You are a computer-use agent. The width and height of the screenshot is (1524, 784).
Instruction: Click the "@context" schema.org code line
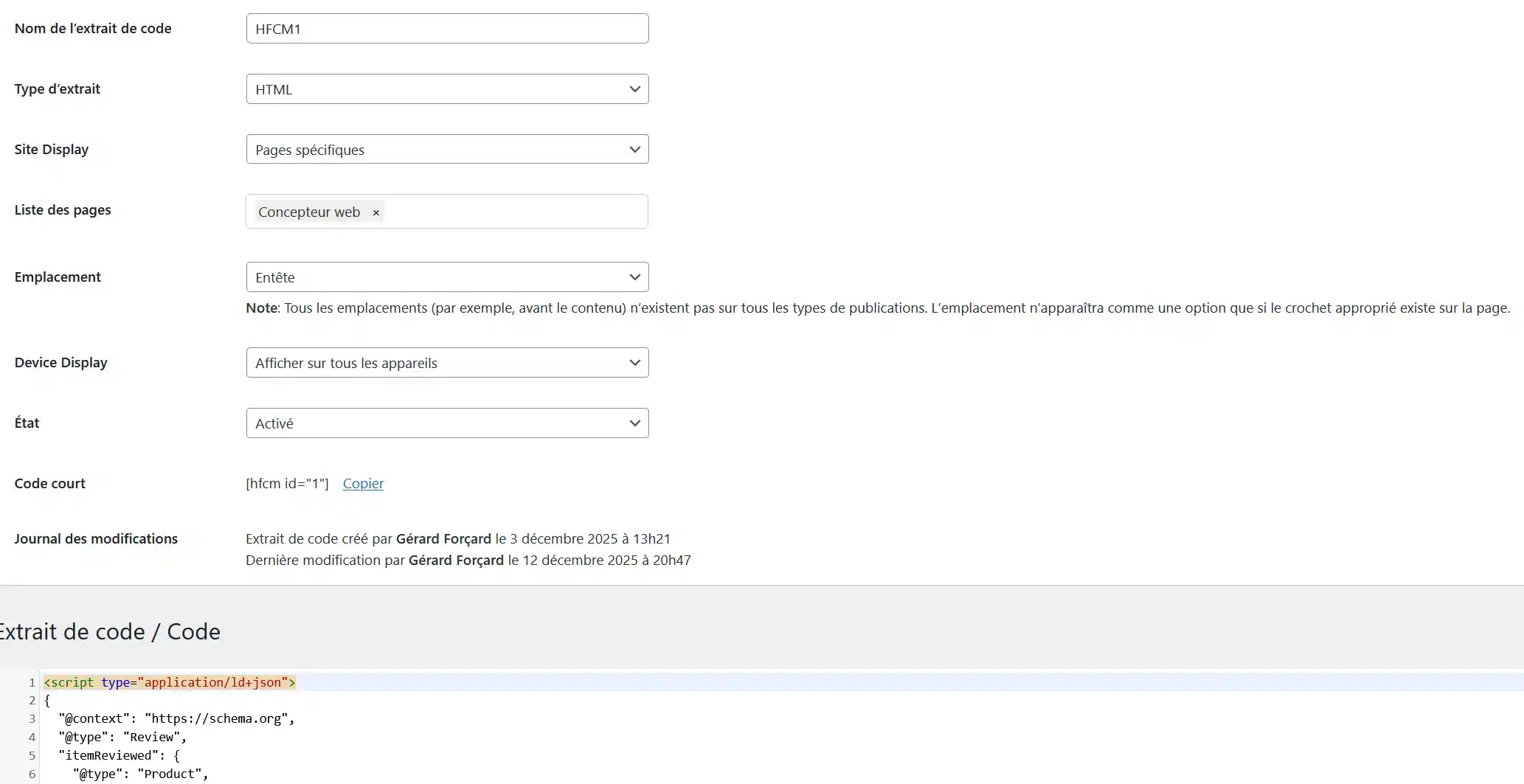(176, 718)
